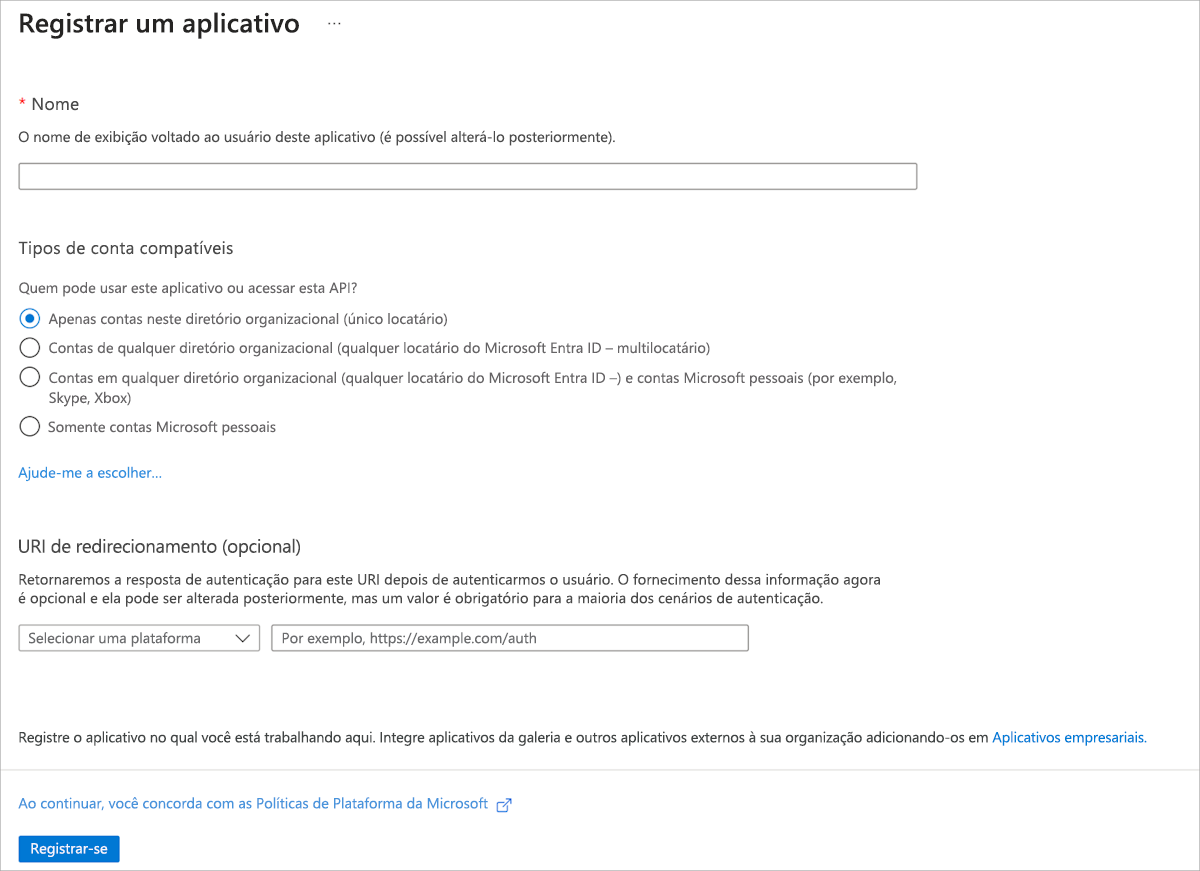Click the 'Registrar-se' button
This screenshot has width=1200, height=871.
[68, 848]
